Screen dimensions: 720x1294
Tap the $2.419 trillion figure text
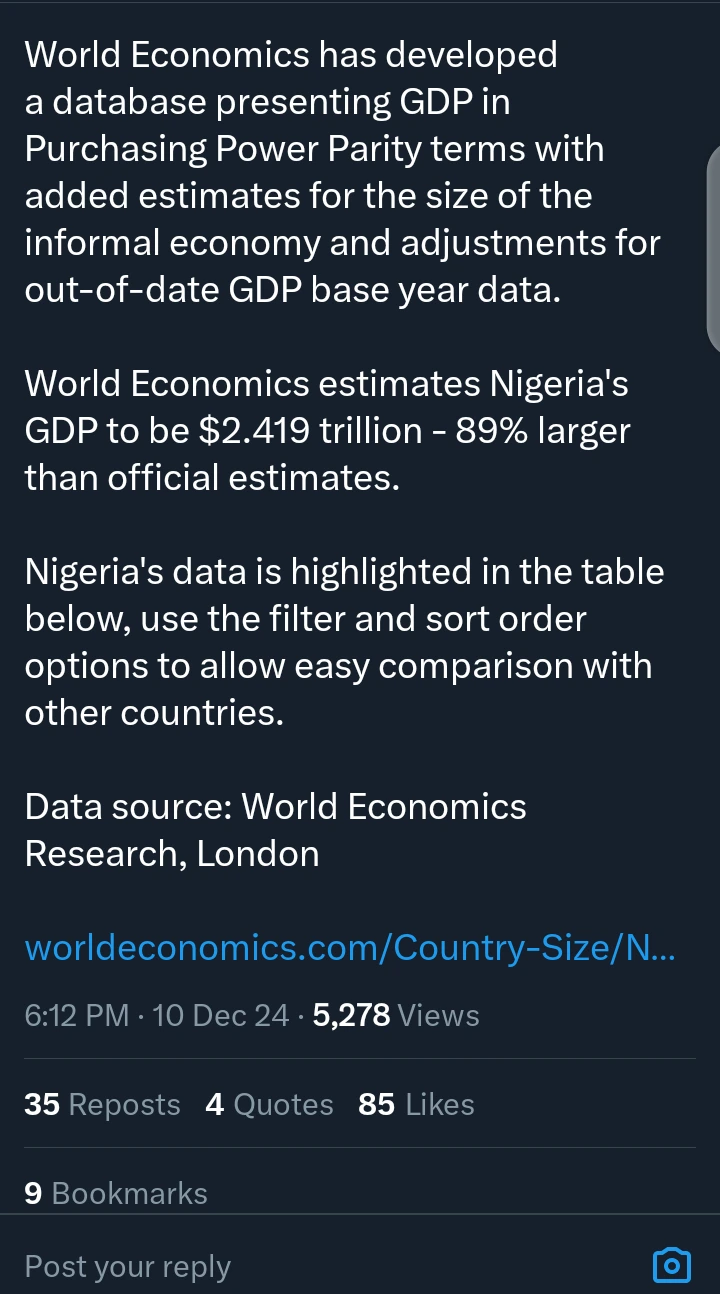[x=310, y=431]
